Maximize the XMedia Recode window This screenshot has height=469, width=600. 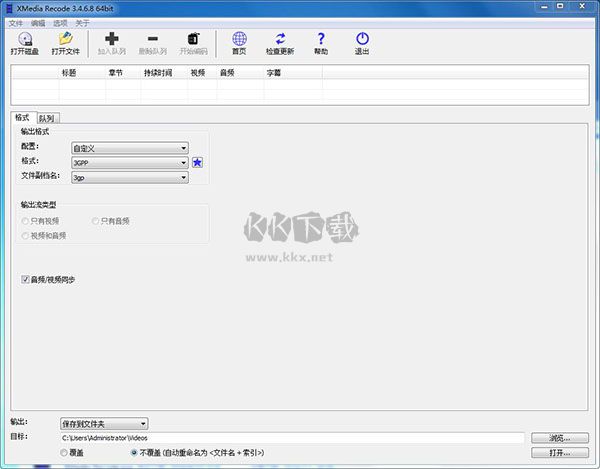[560, 7]
